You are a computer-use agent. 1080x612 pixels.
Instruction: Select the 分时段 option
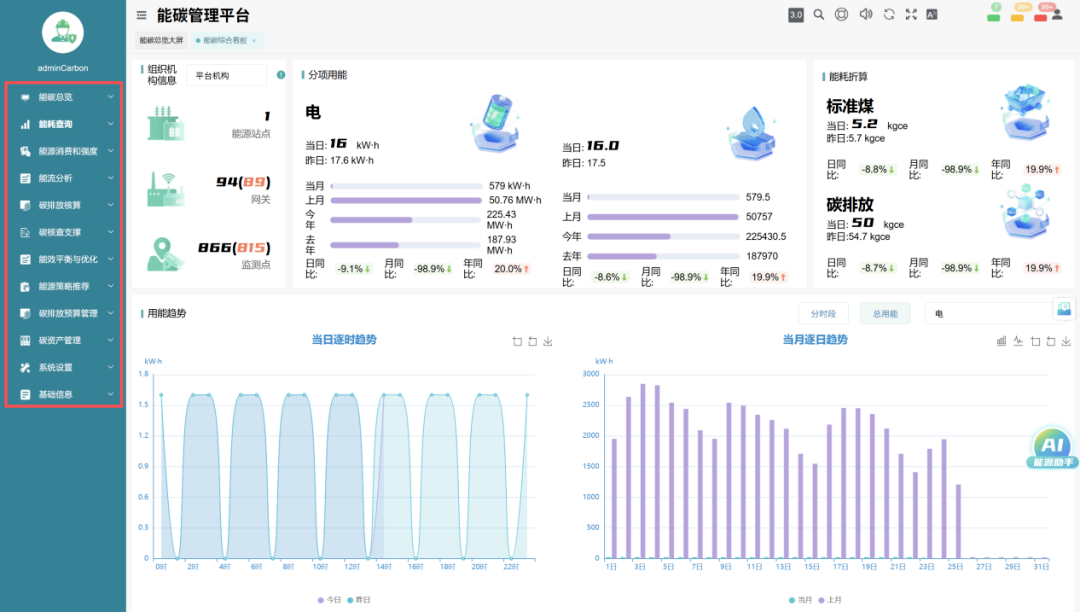[823, 314]
